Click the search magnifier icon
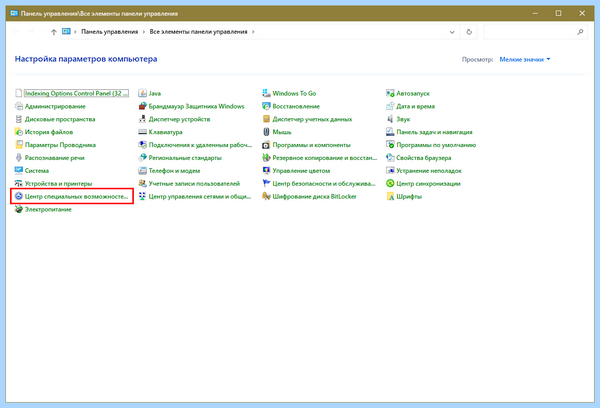This screenshot has height=408, width=600. pyautogui.click(x=580, y=32)
